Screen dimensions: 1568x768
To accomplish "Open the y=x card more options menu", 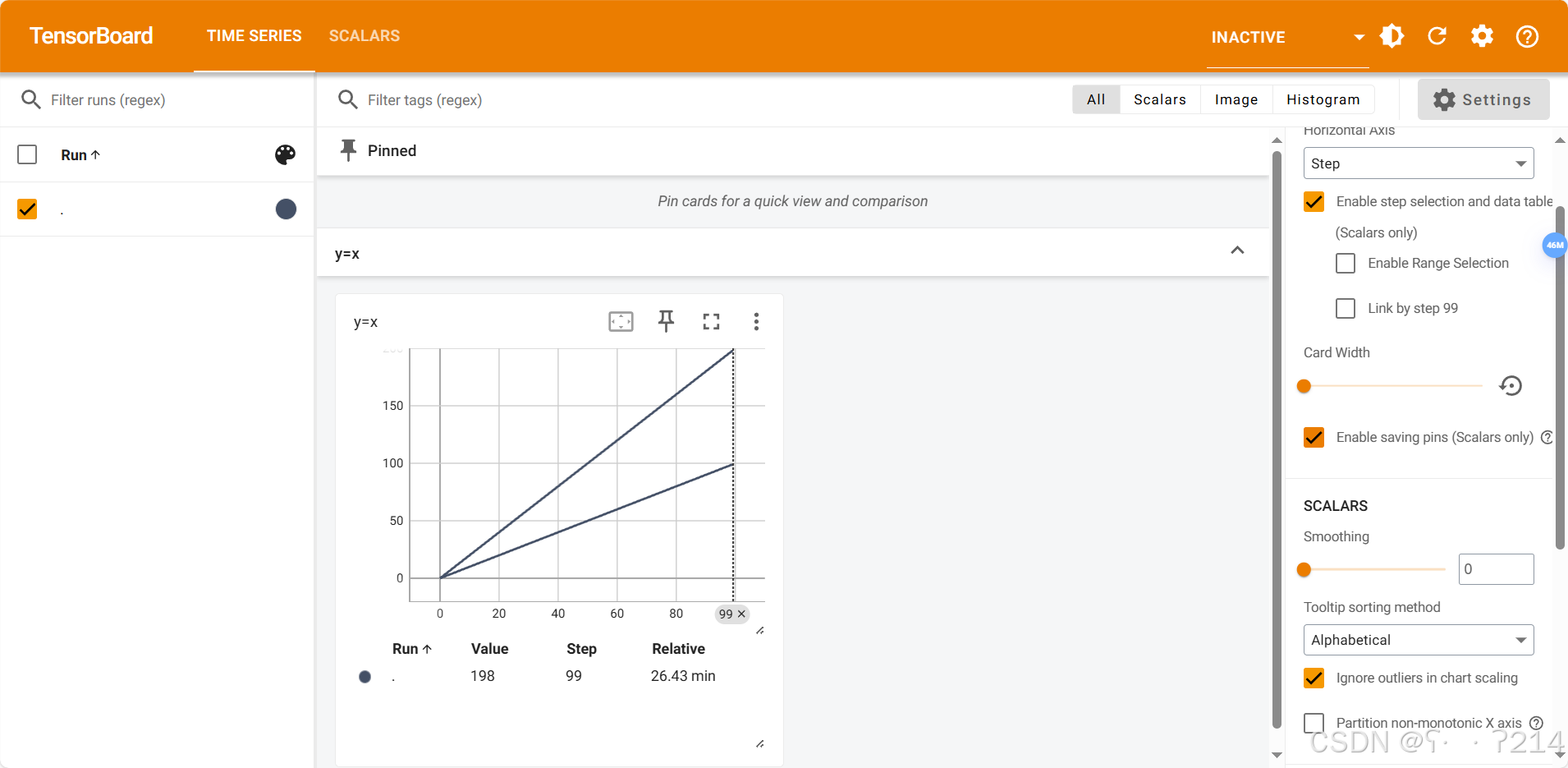I will pyautogui.click(x=756, y=321).
